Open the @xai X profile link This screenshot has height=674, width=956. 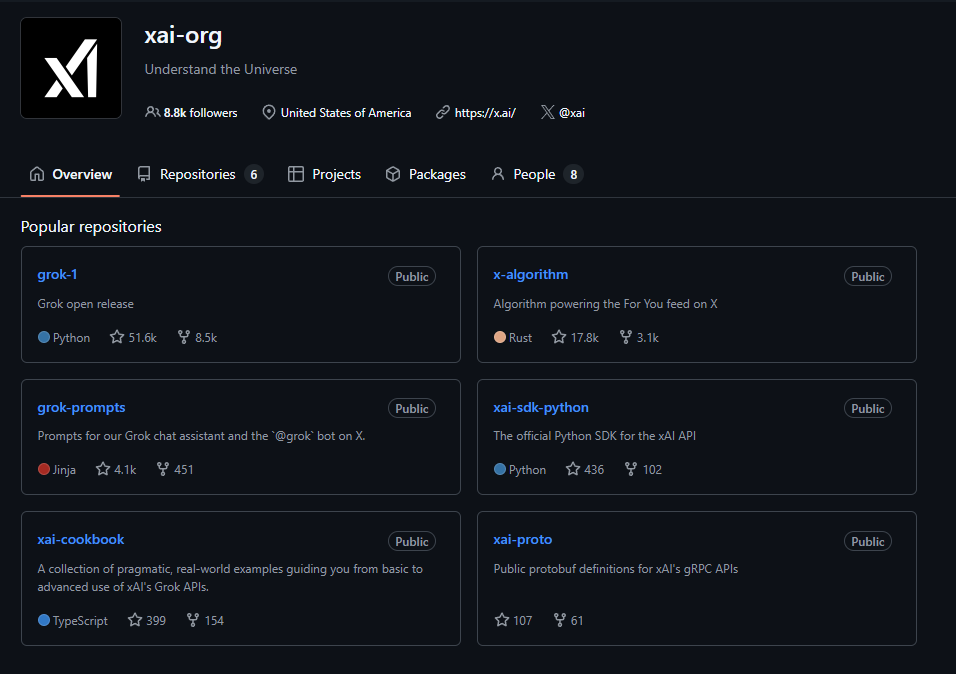pos(572,113)
